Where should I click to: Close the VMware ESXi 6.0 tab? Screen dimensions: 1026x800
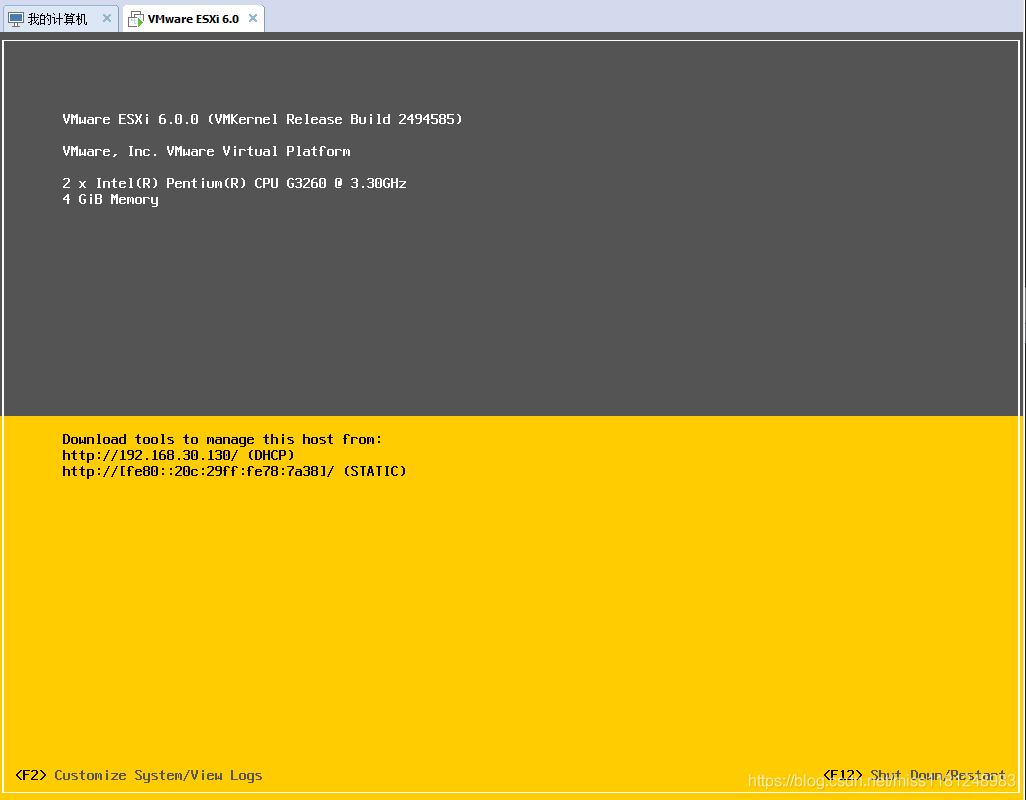coord(253,18)
